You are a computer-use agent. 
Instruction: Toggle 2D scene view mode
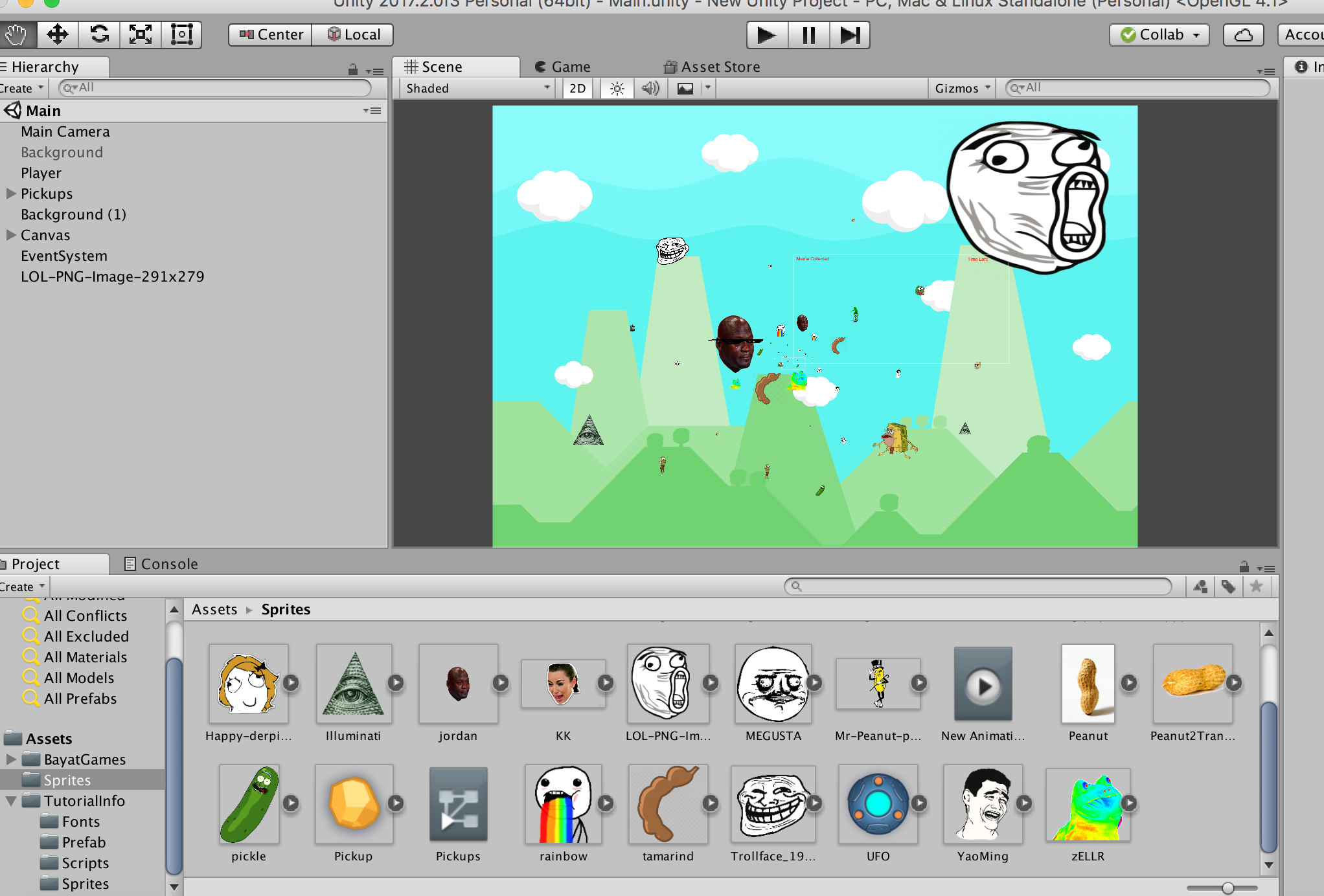[577, 89]
